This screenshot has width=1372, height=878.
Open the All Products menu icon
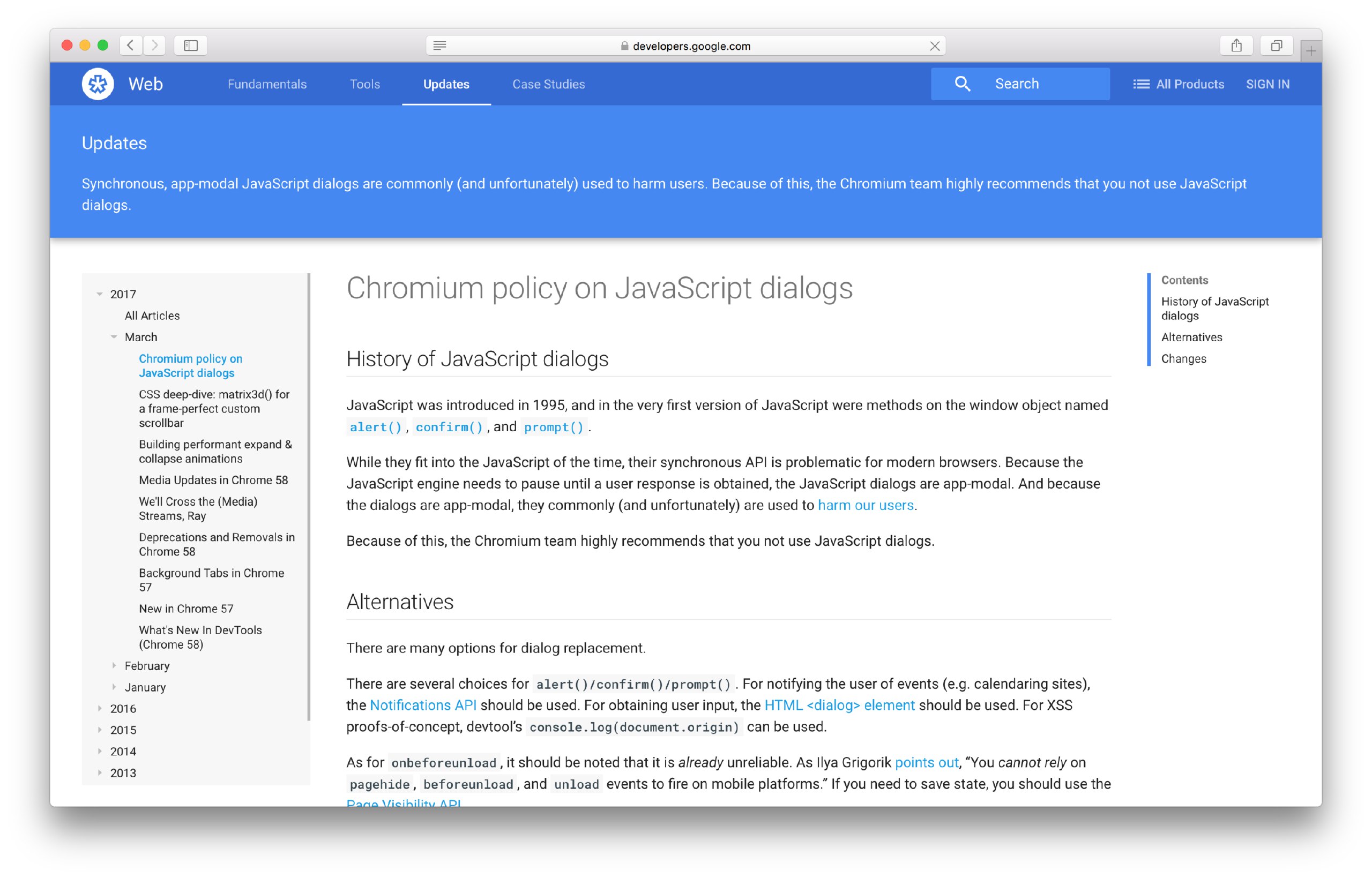[1140, 84]
